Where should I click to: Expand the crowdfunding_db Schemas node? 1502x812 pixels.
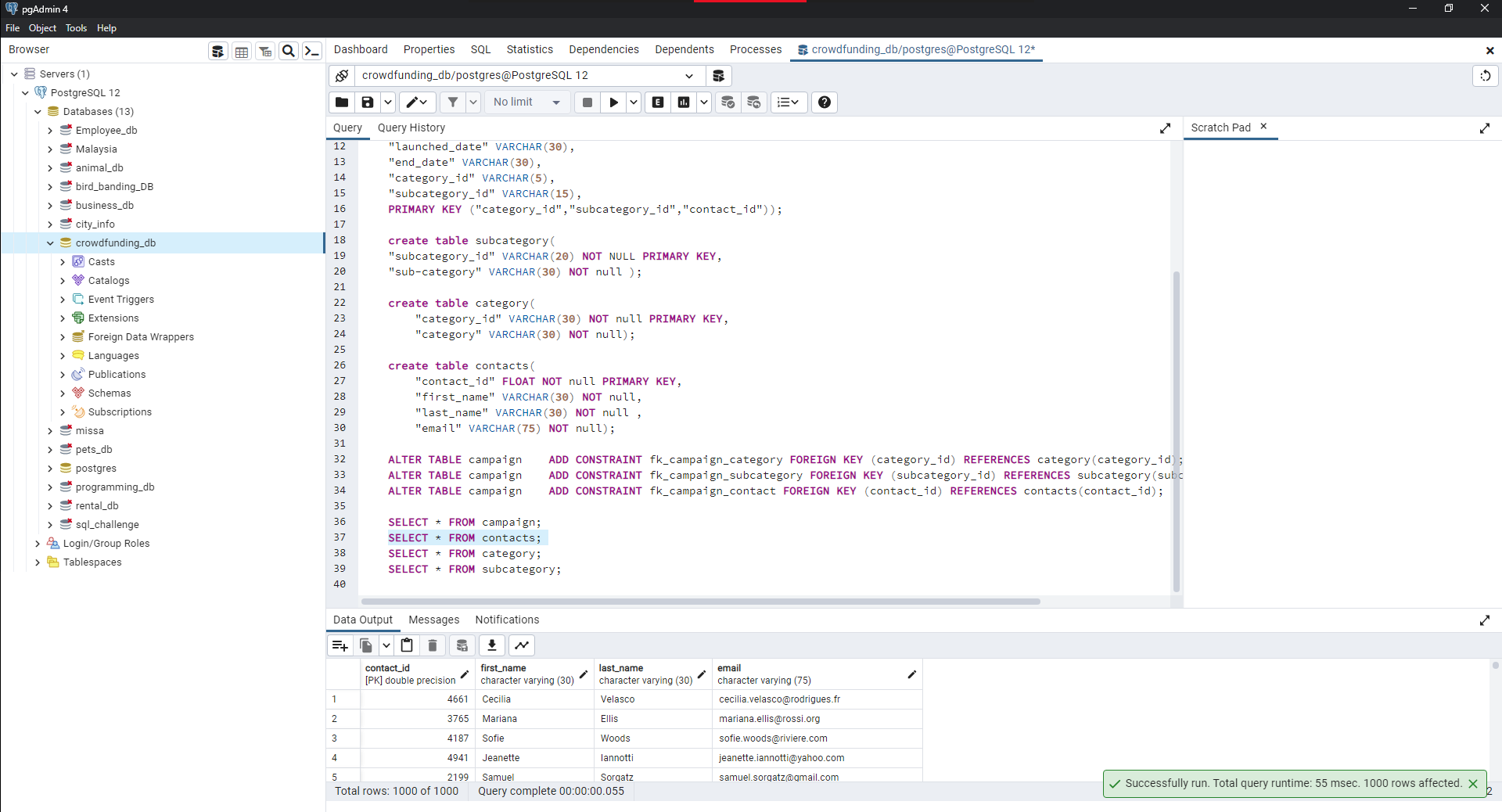point(63,393)
